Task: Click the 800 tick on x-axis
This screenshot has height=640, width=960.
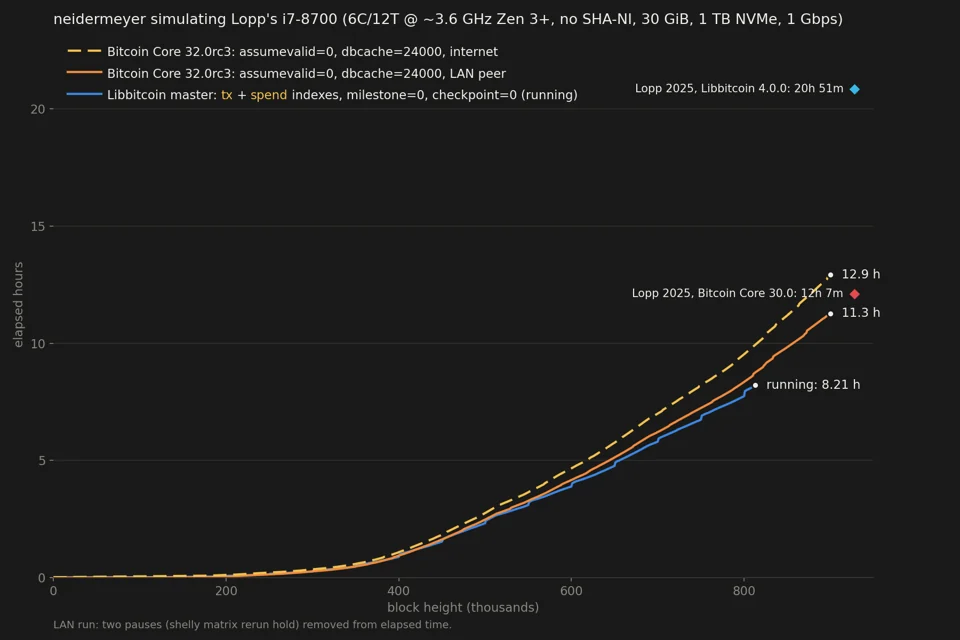Action: point(744,591)
